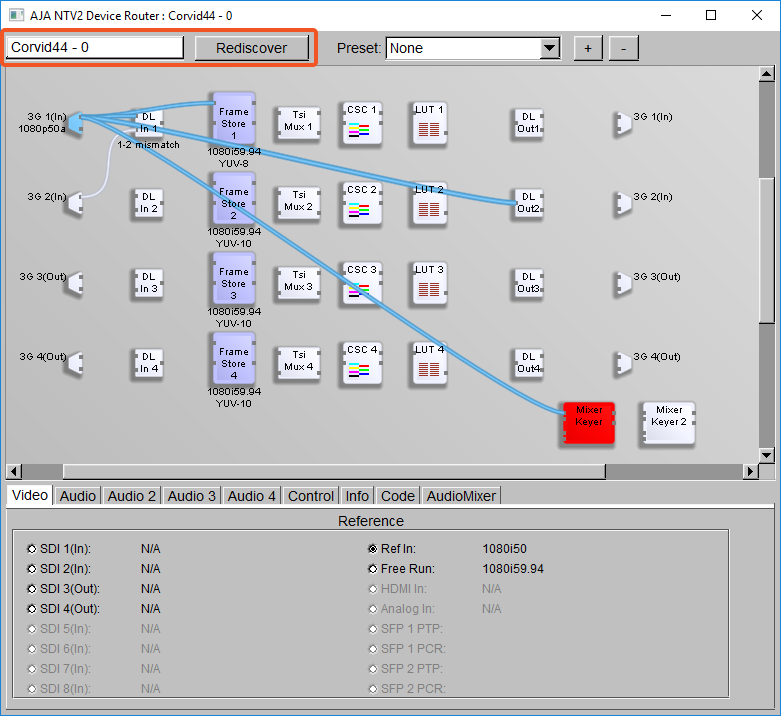Open the Preset dropdown list
The width and height of the screenshot is (781, 716).
[x=549, y=48]
